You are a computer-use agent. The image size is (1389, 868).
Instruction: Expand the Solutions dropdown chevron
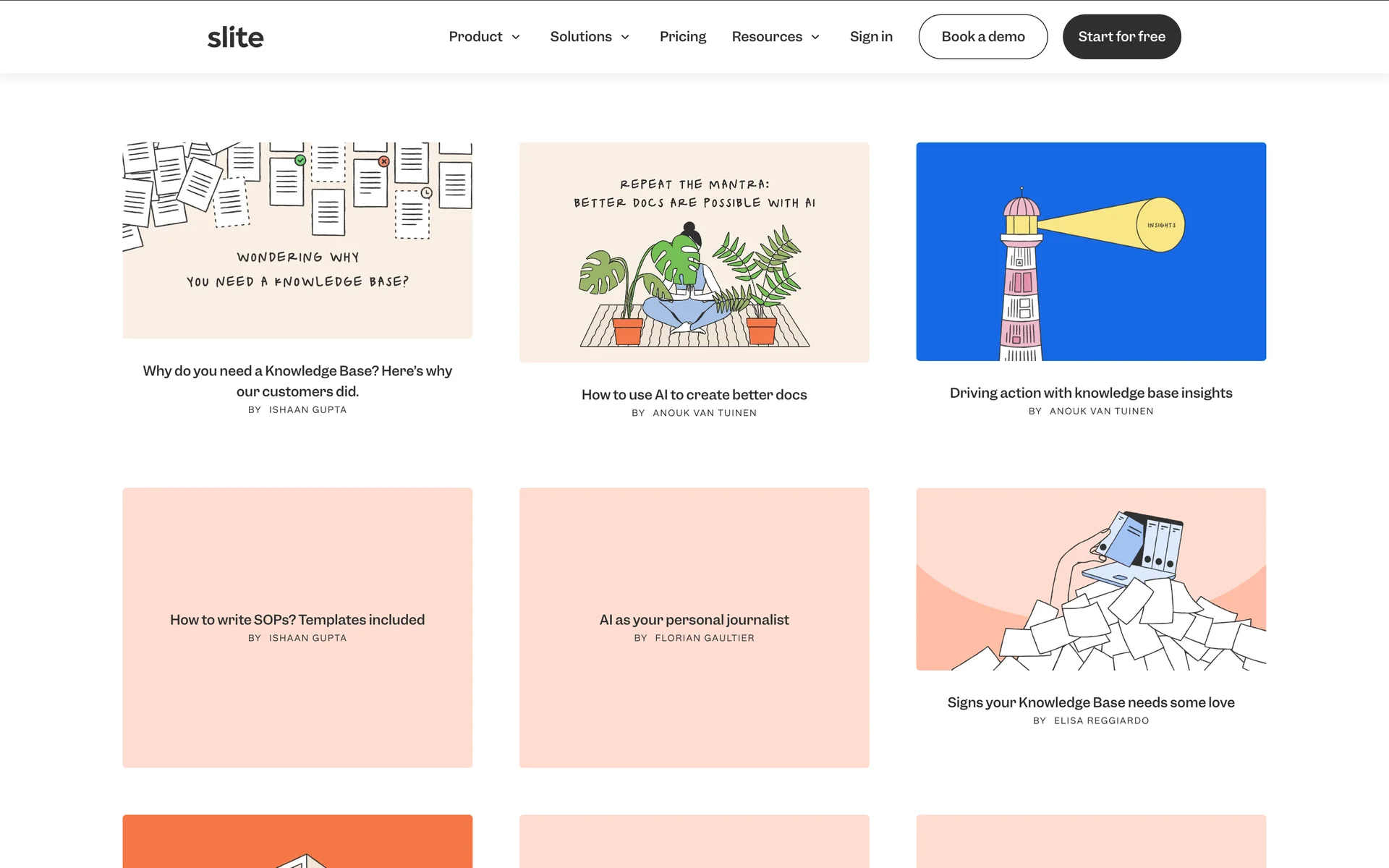click(625, 37)
